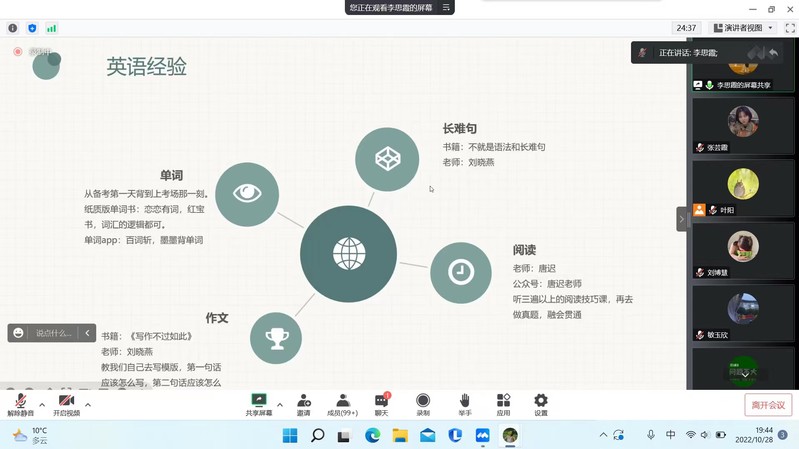Unmute microphone (解除静音)
Screen dimensions: 799x449
(20, 404)
